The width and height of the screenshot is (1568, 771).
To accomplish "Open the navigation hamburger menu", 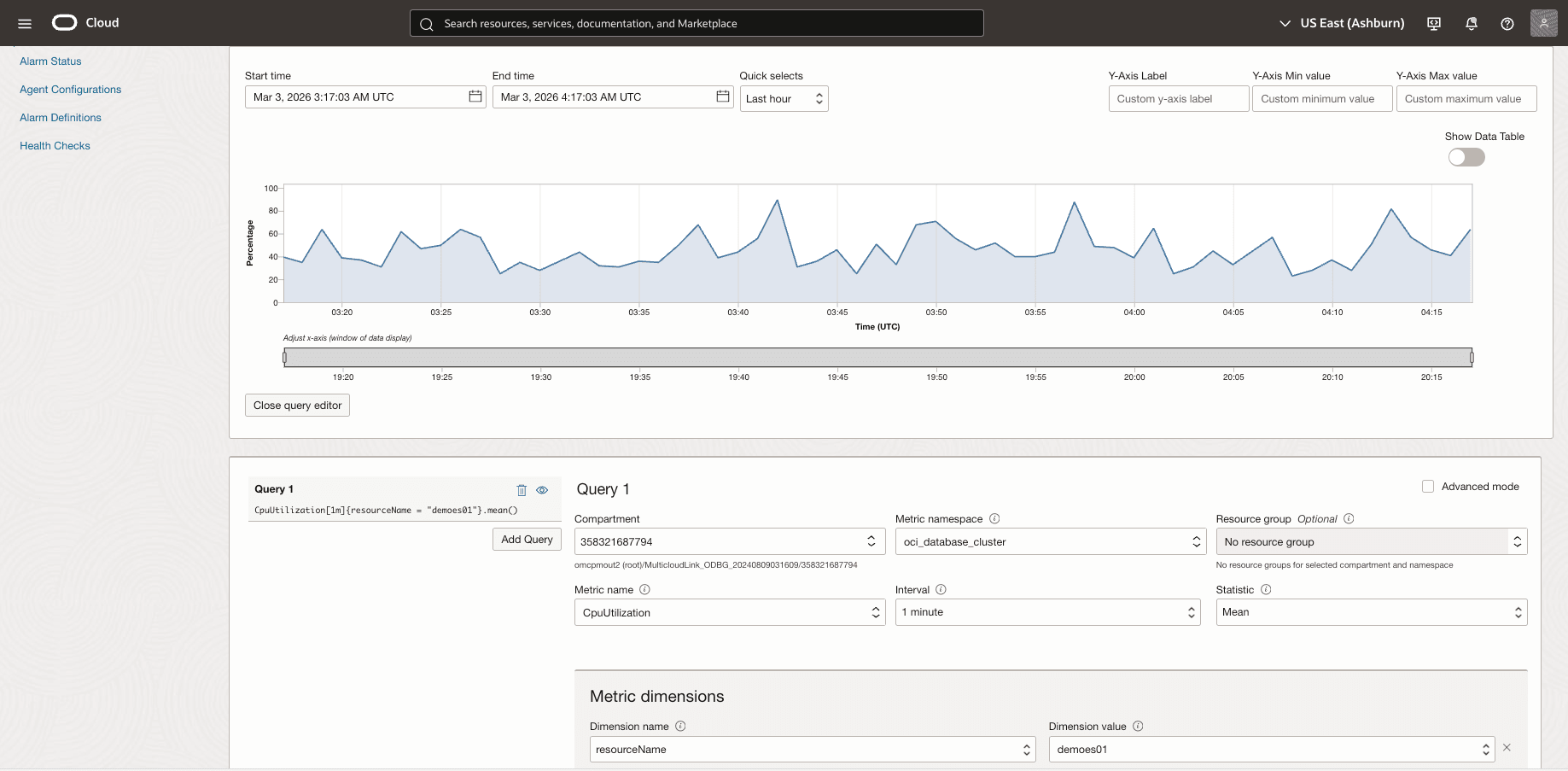I will (24, 23).
